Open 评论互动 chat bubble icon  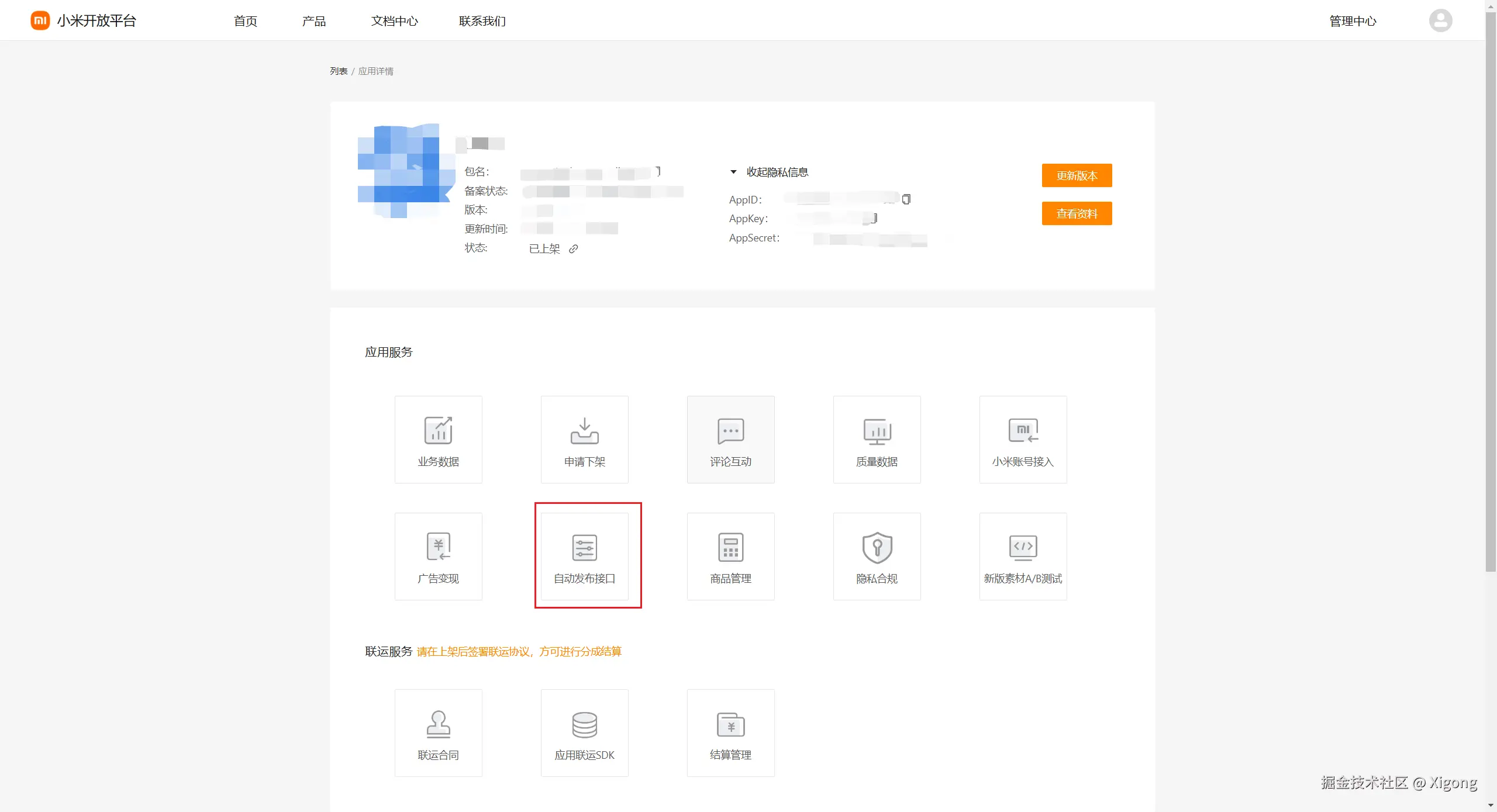[x=730, y=431]
